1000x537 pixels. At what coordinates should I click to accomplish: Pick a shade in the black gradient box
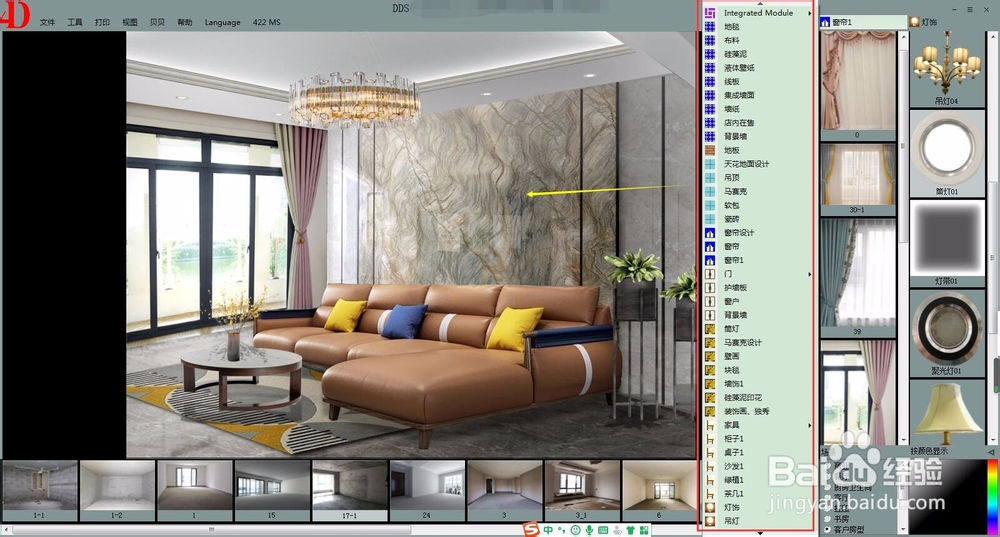coord(947,497)
